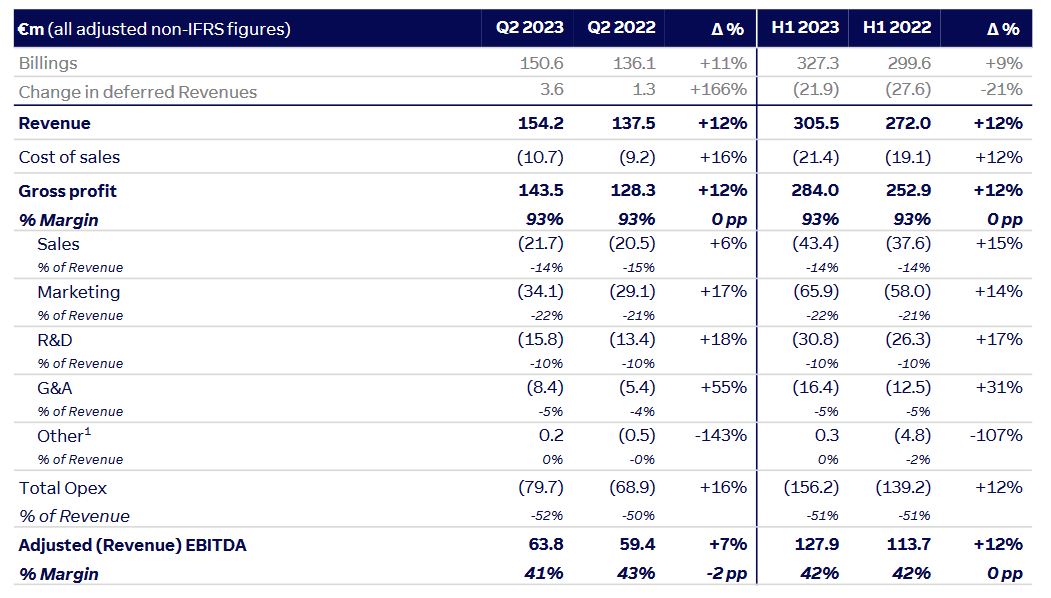Click the Q2 2023 column header
The width and height of the screenshot is (1051, 598).
[x=529, y=28]
